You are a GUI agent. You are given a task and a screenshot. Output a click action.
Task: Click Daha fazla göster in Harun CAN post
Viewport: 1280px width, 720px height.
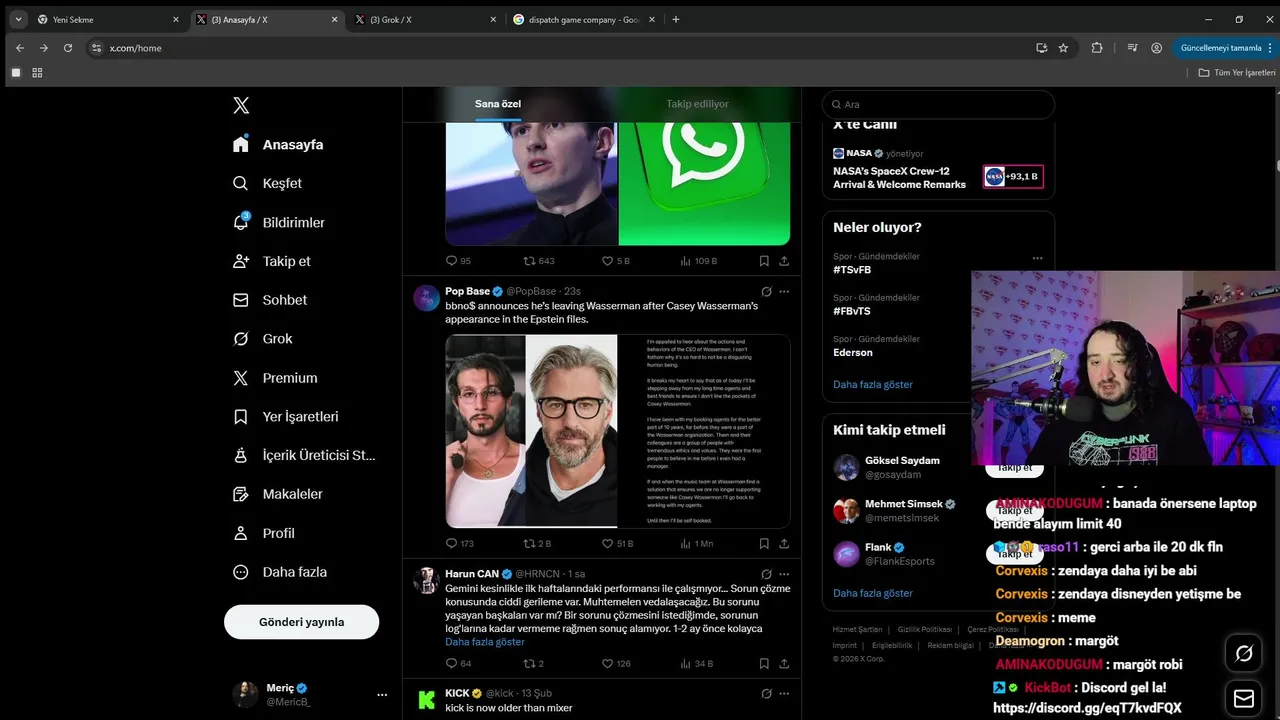pos(485,642)
